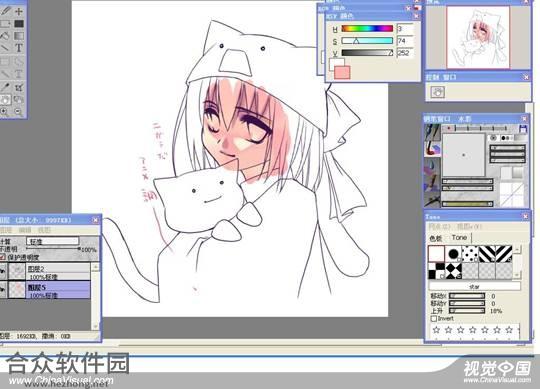Choose the top pen preset in brush window
The width and height of the screenshot is (540, 389).
(x=432, y=133)
